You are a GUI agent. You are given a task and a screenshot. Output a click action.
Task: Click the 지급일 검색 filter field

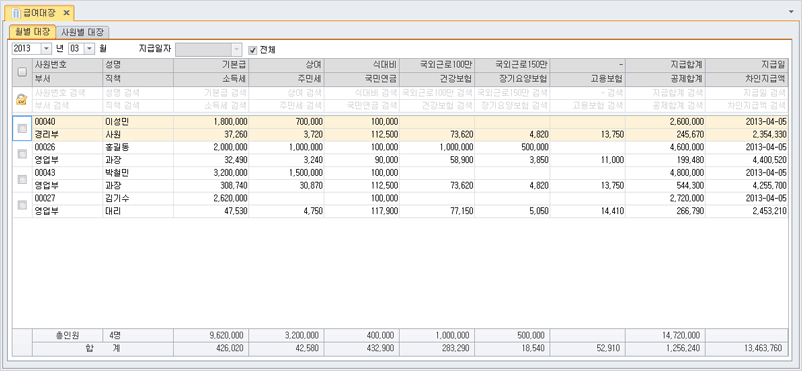[x=747, y=93]
